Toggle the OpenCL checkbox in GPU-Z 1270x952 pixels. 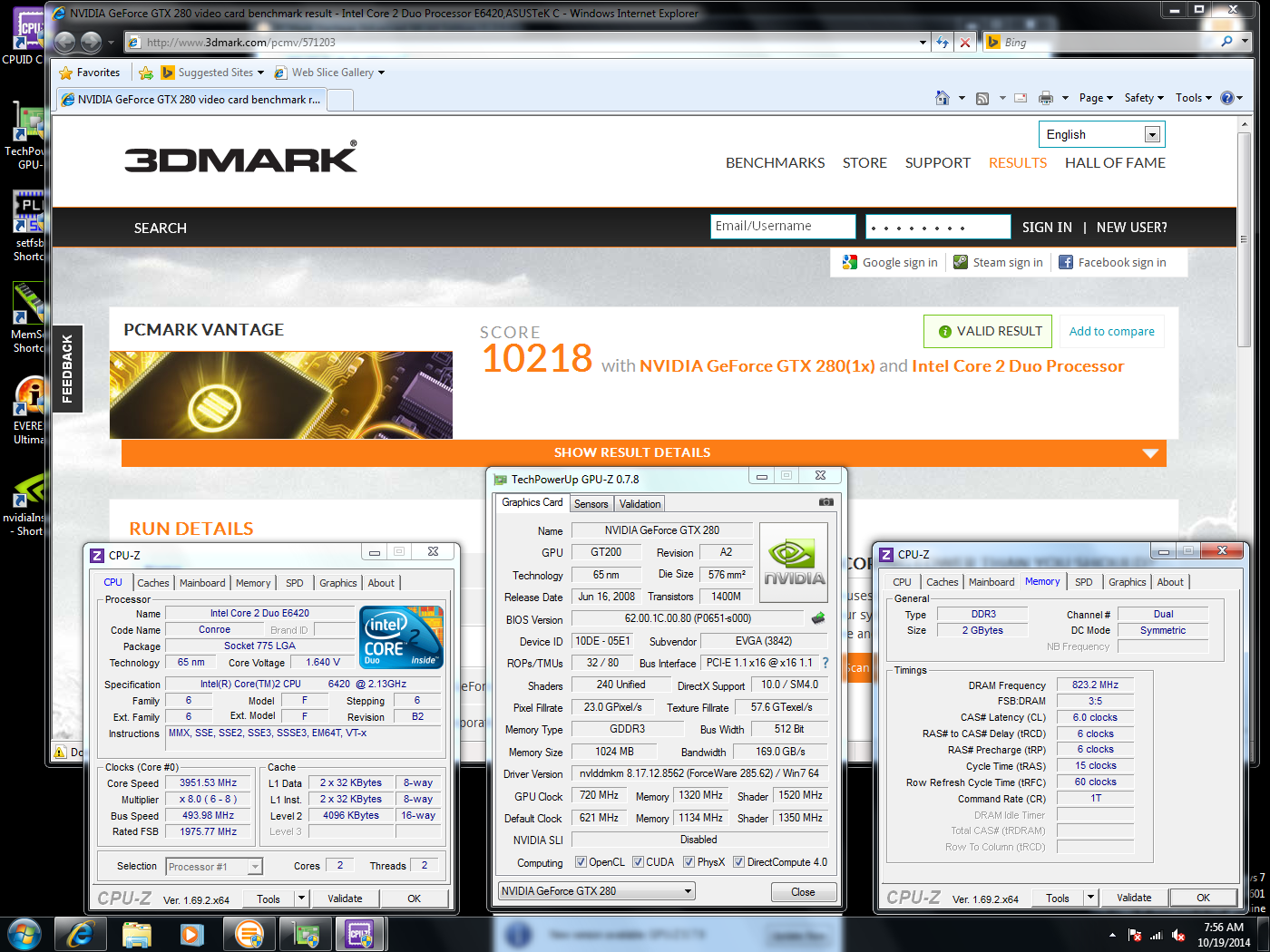pos(581,862)
